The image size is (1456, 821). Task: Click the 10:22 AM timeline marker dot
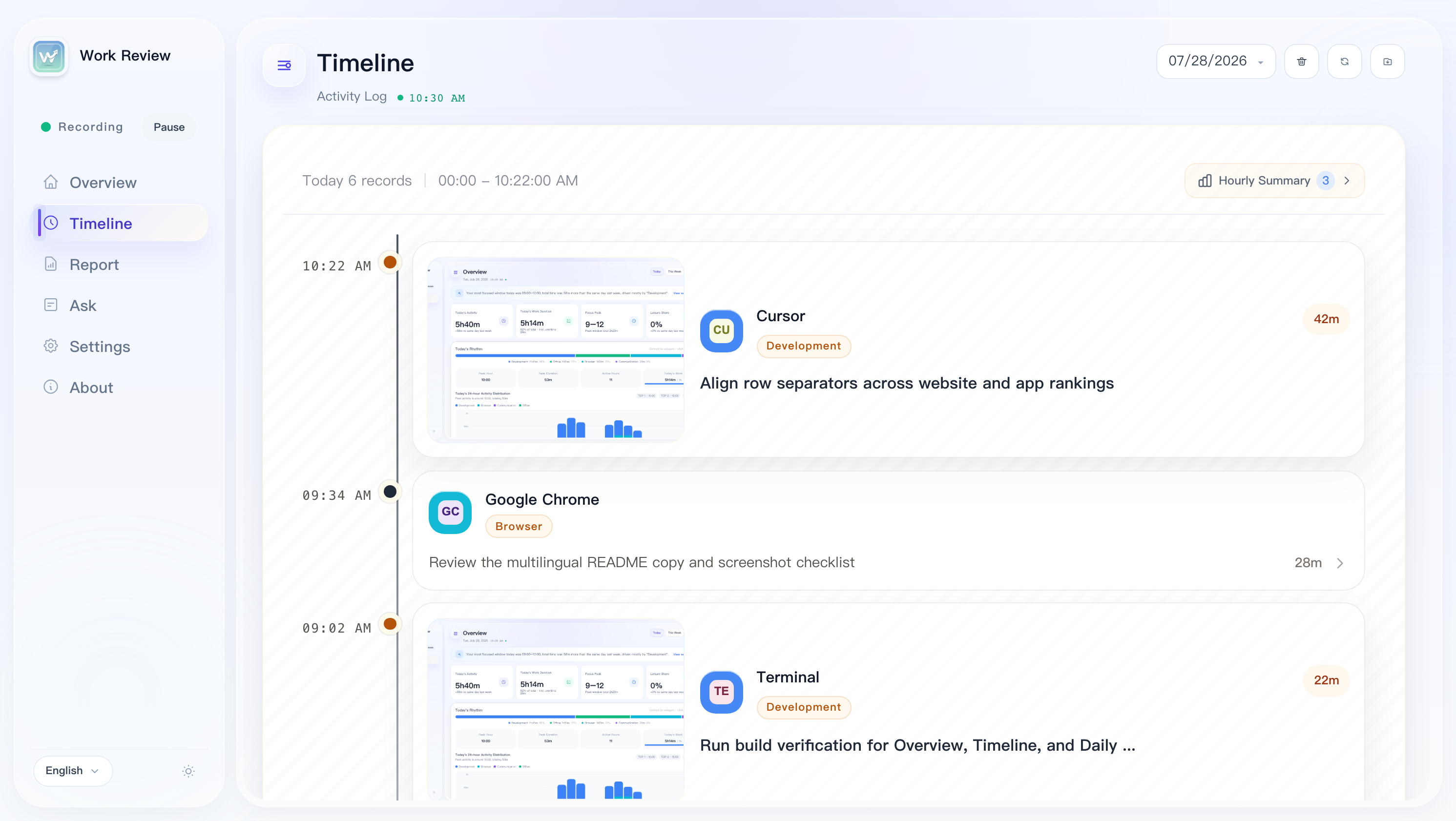pos(390,262)
